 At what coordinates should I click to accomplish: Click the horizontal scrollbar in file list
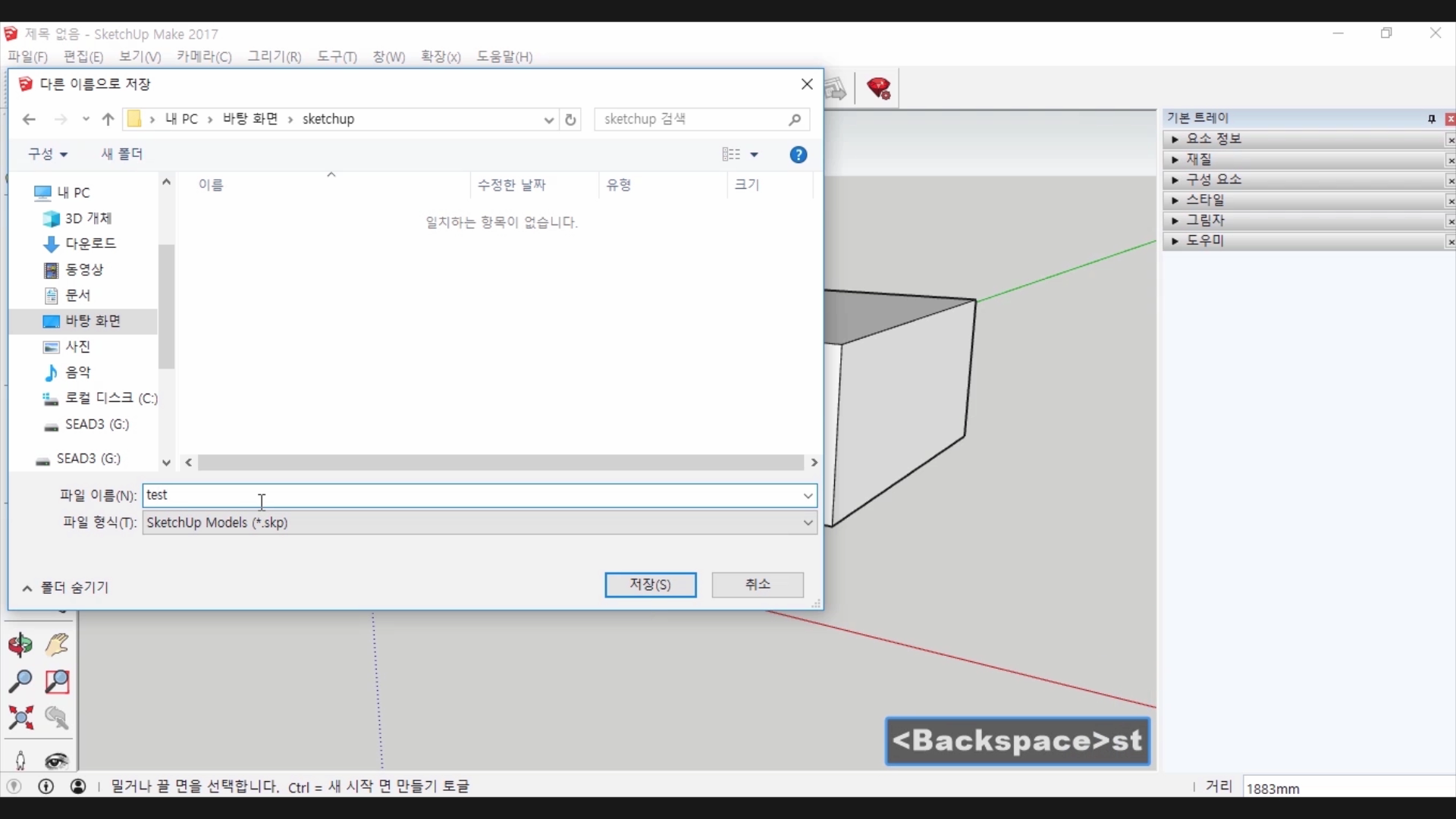[500, 463]
